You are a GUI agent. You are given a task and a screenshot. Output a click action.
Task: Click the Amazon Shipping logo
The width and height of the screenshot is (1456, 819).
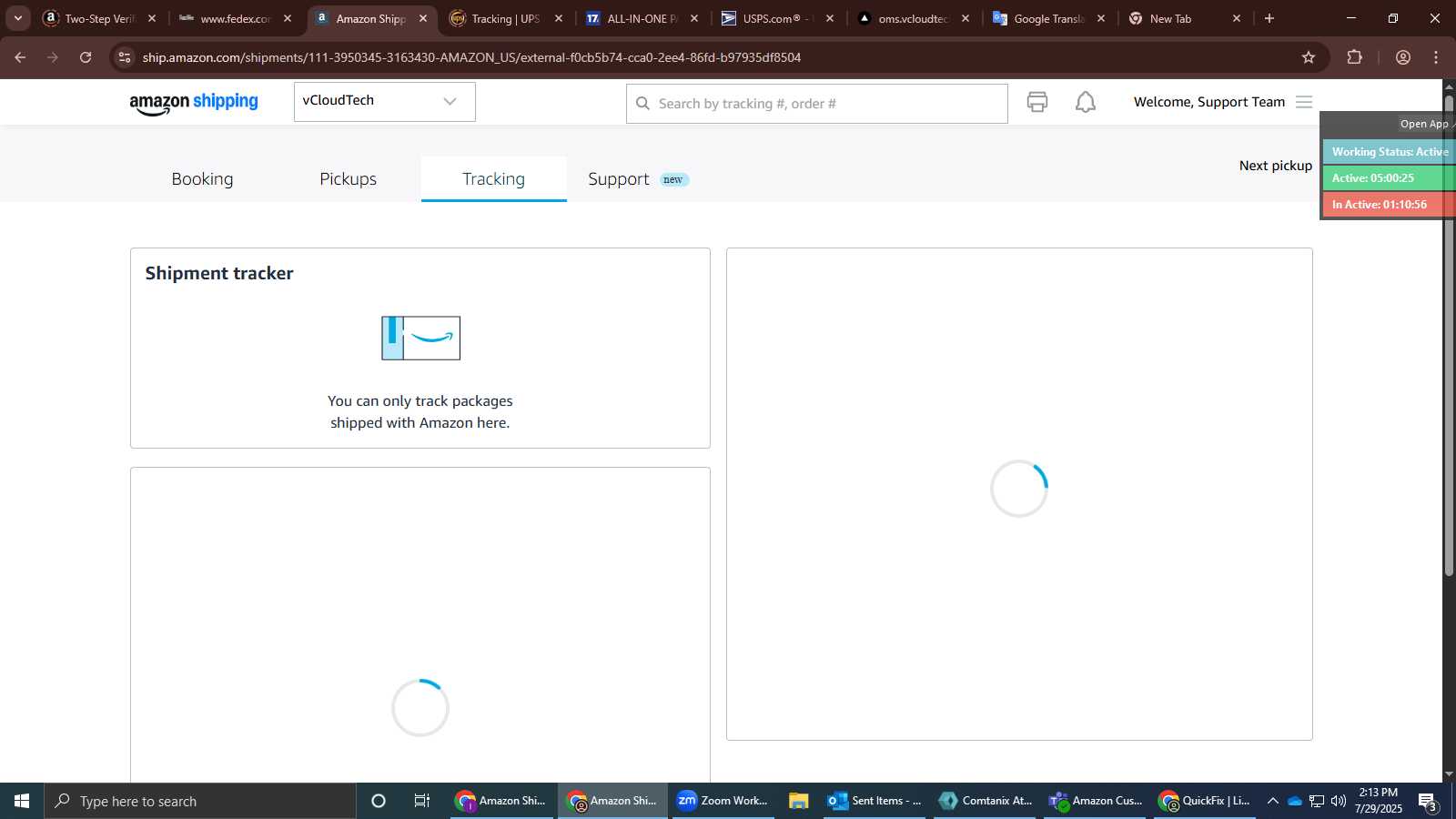point(194,103)
